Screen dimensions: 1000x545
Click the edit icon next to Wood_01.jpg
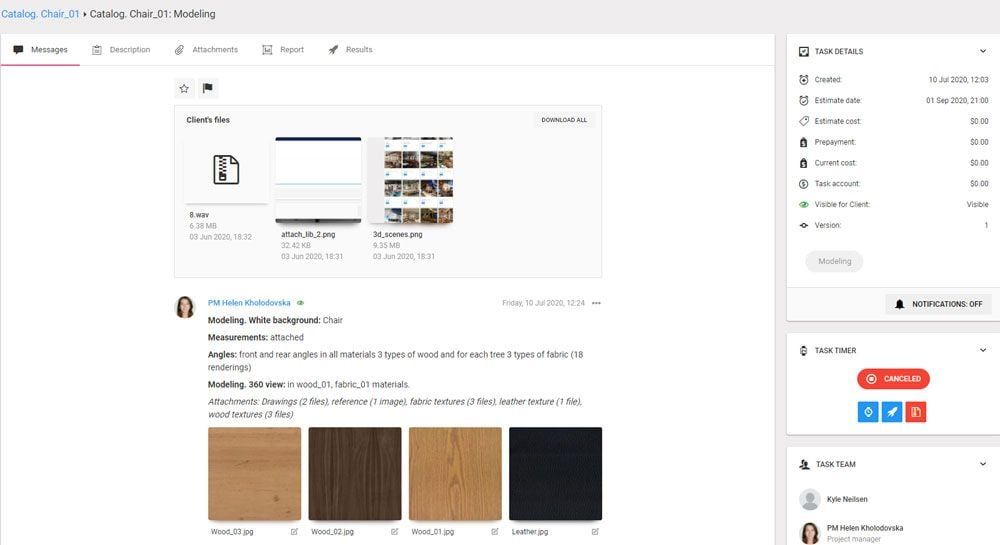click(x=495, y=532)
